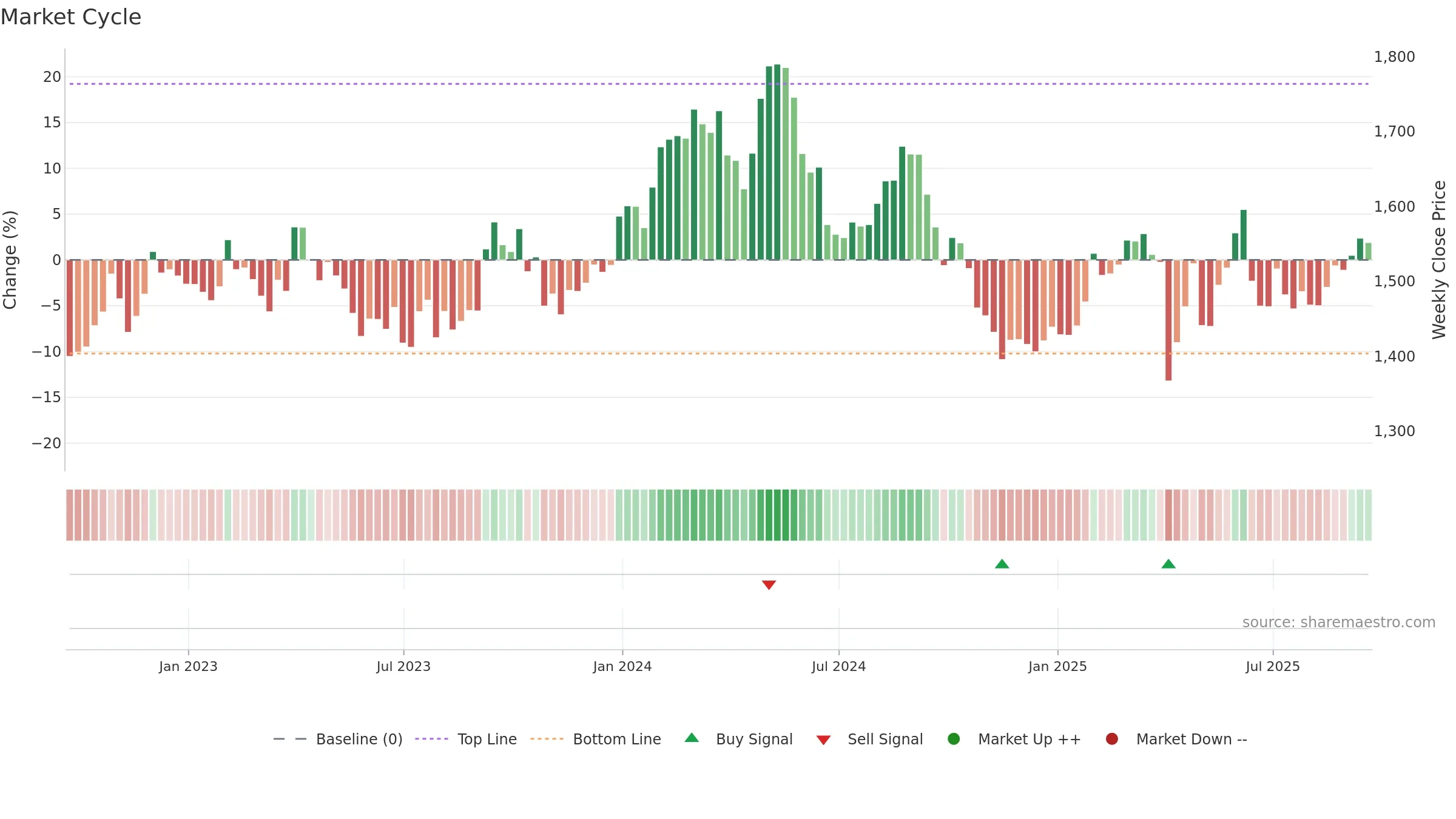Click the Jan 2023 axis label
This screenshot has height=819, width=1456.
pyautogui.click(x=188, y=667)
